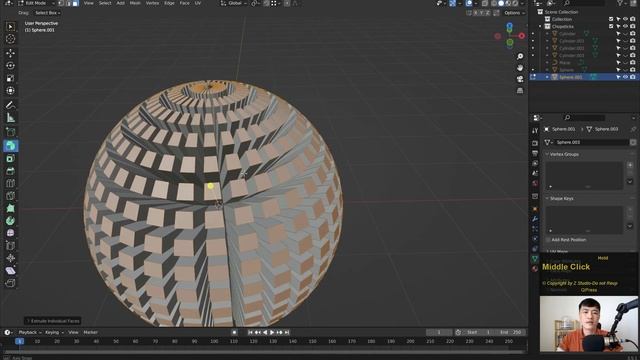Select the Knife tool
The image size is (640, 360).
coord(11,196)
